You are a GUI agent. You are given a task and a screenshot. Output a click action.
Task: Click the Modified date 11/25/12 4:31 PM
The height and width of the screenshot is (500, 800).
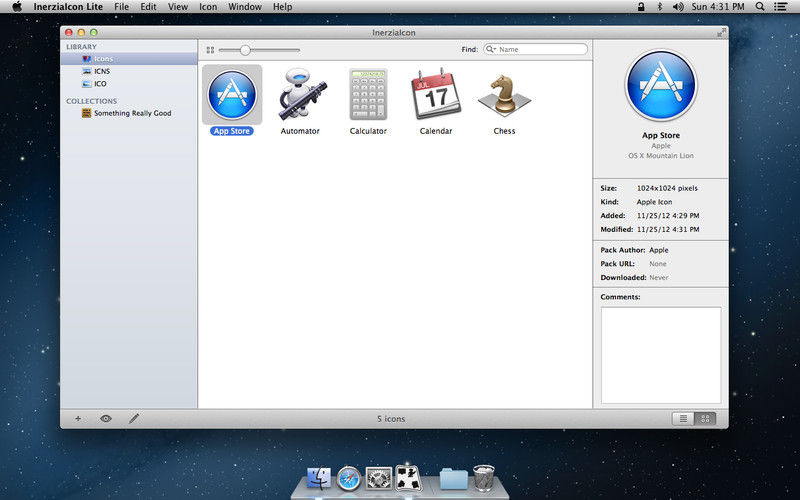coord(668,230)
